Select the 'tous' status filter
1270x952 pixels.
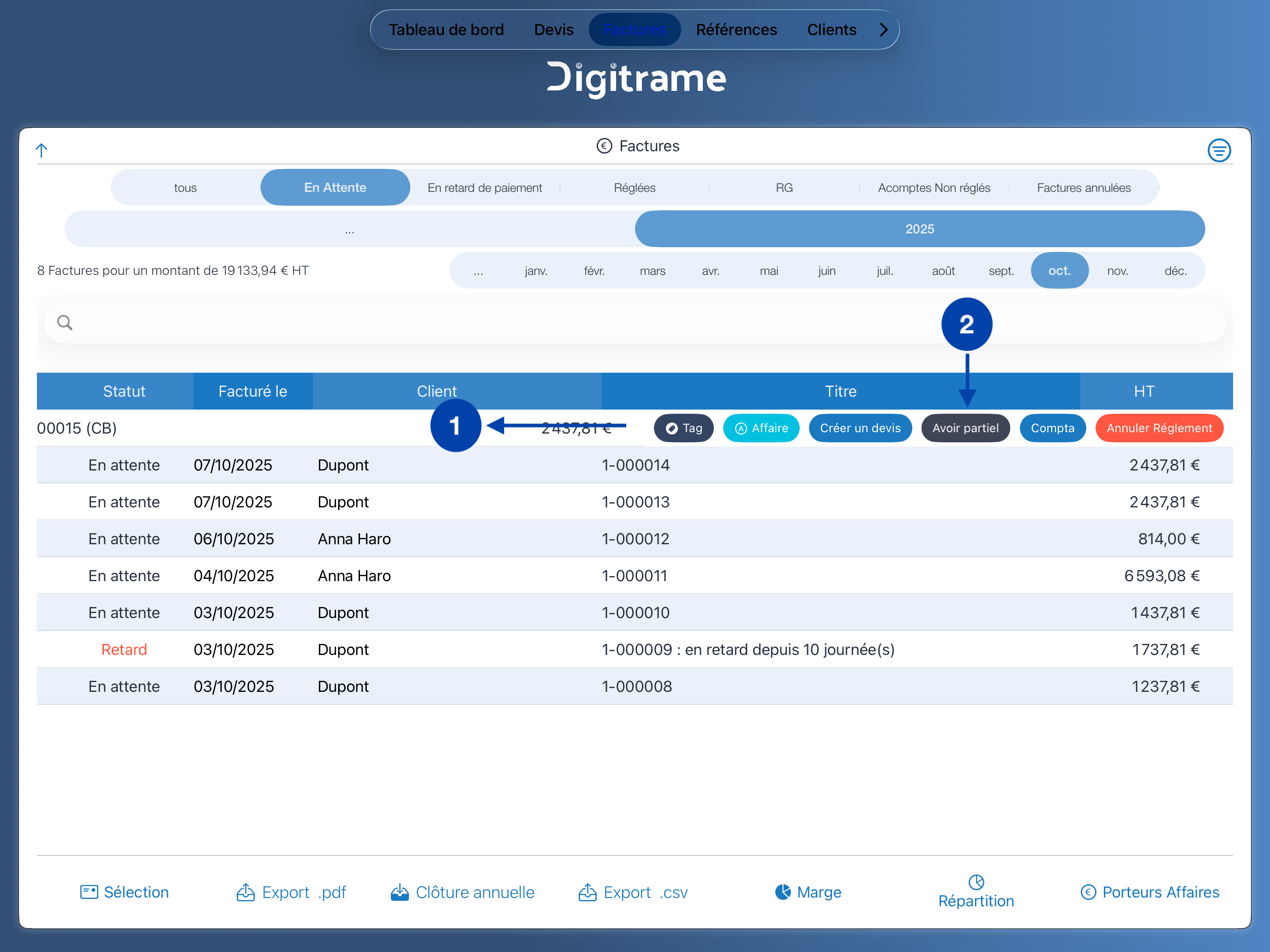coord(186,188)
